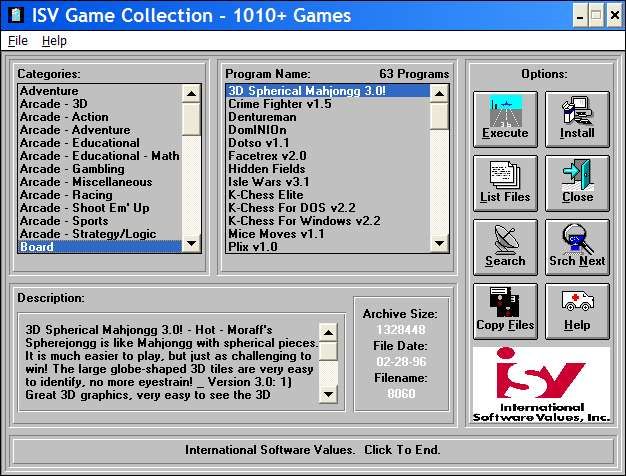Open the File menu
Image resolution: width=626 pixels, height=476 pixels.
(18, 41)
